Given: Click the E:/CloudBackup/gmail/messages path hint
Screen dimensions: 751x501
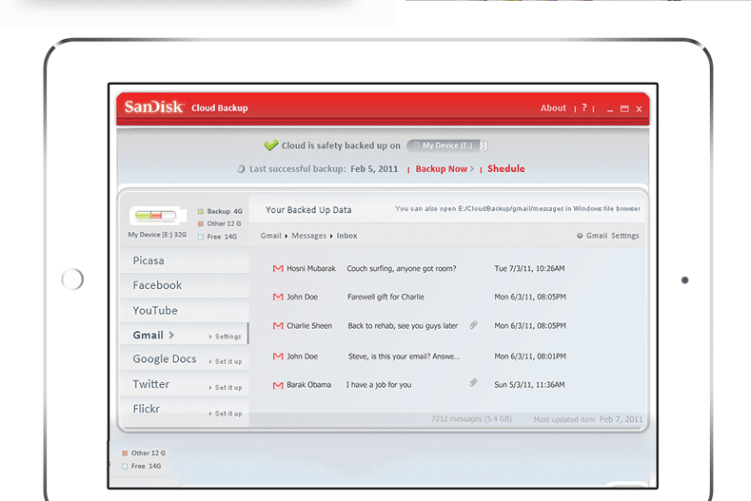Looking at the screenshot, I should [x=517, y=209].
